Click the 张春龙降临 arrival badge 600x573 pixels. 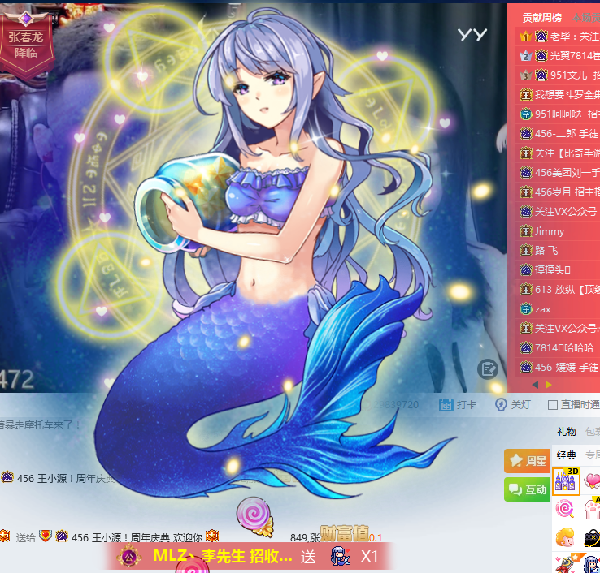[x=26, y=44]
